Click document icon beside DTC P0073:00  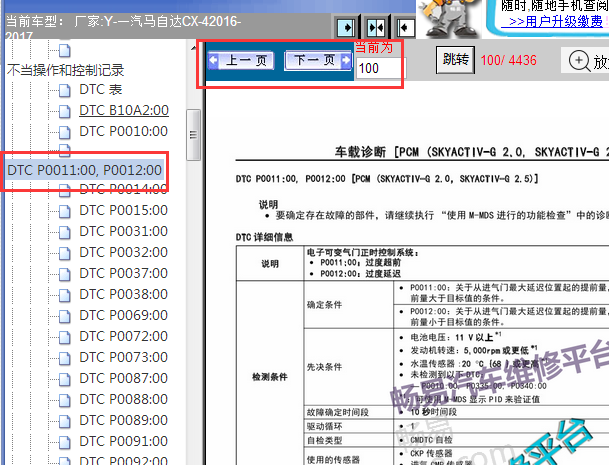pyautogui.click(x=65, y=358)
